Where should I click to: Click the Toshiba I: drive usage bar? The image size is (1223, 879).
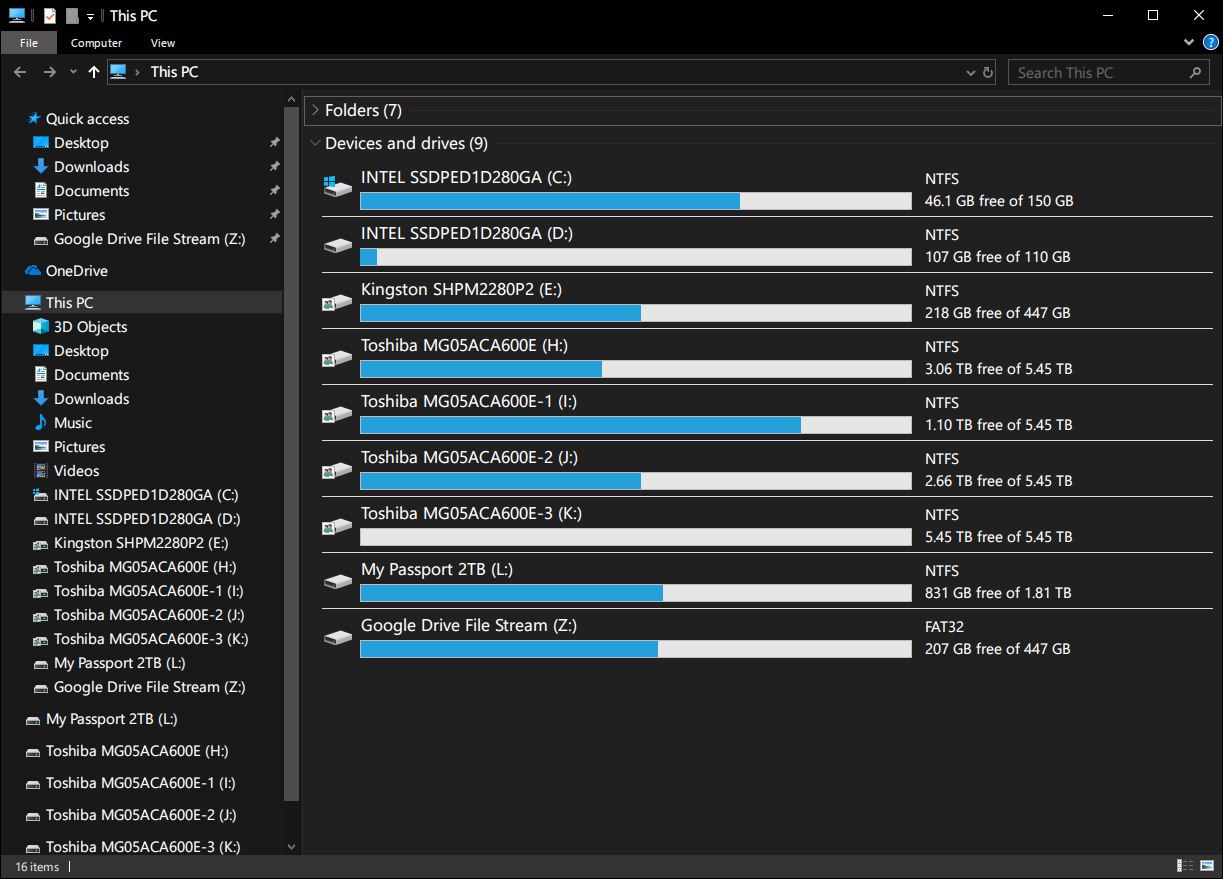[x=635, y=425]
